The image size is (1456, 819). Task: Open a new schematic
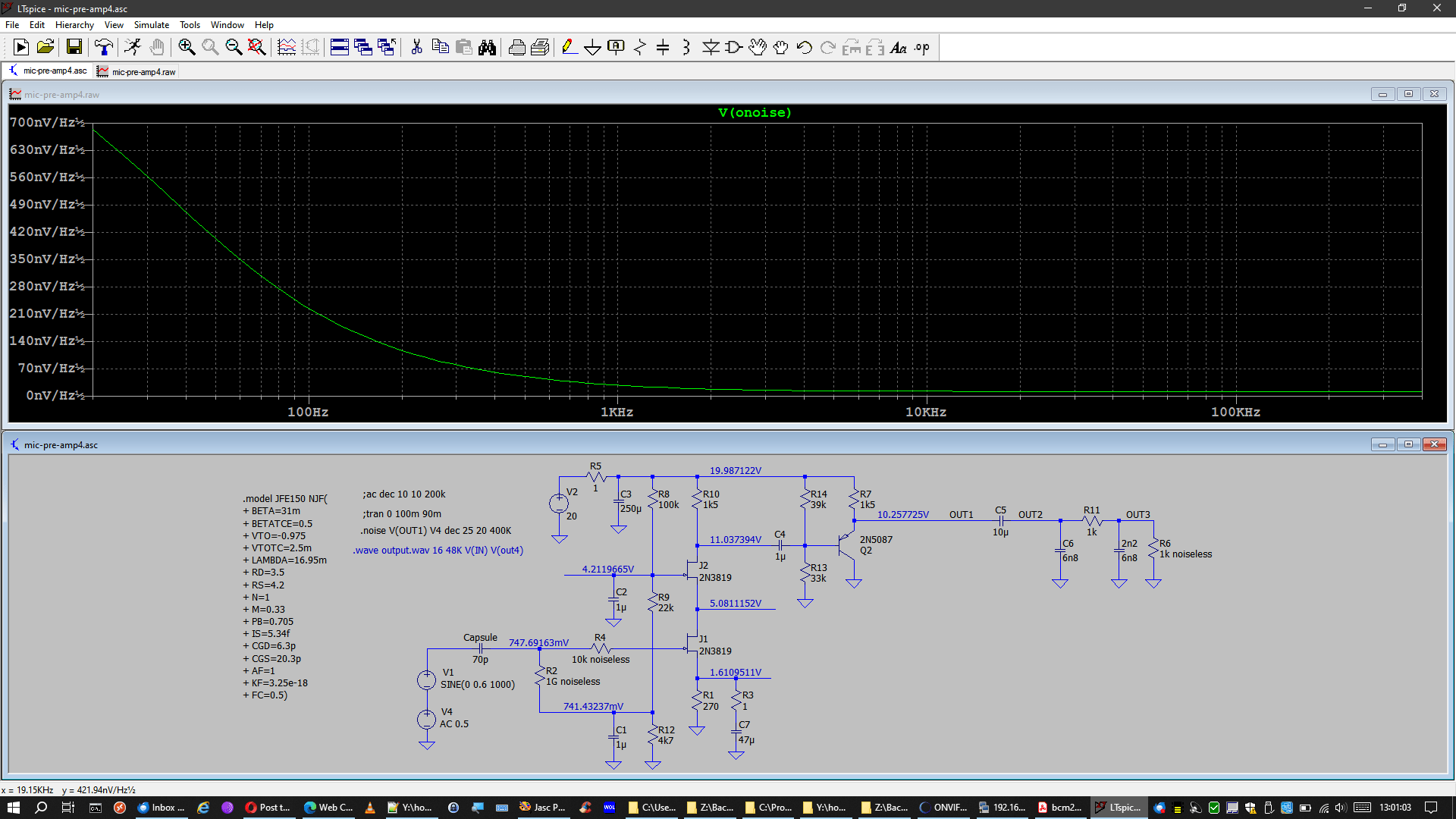[x=21, y=47]
